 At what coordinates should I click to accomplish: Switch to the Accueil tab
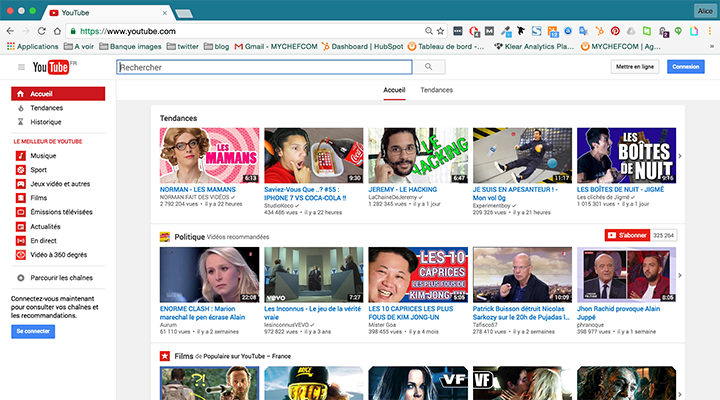pos(394,90)
